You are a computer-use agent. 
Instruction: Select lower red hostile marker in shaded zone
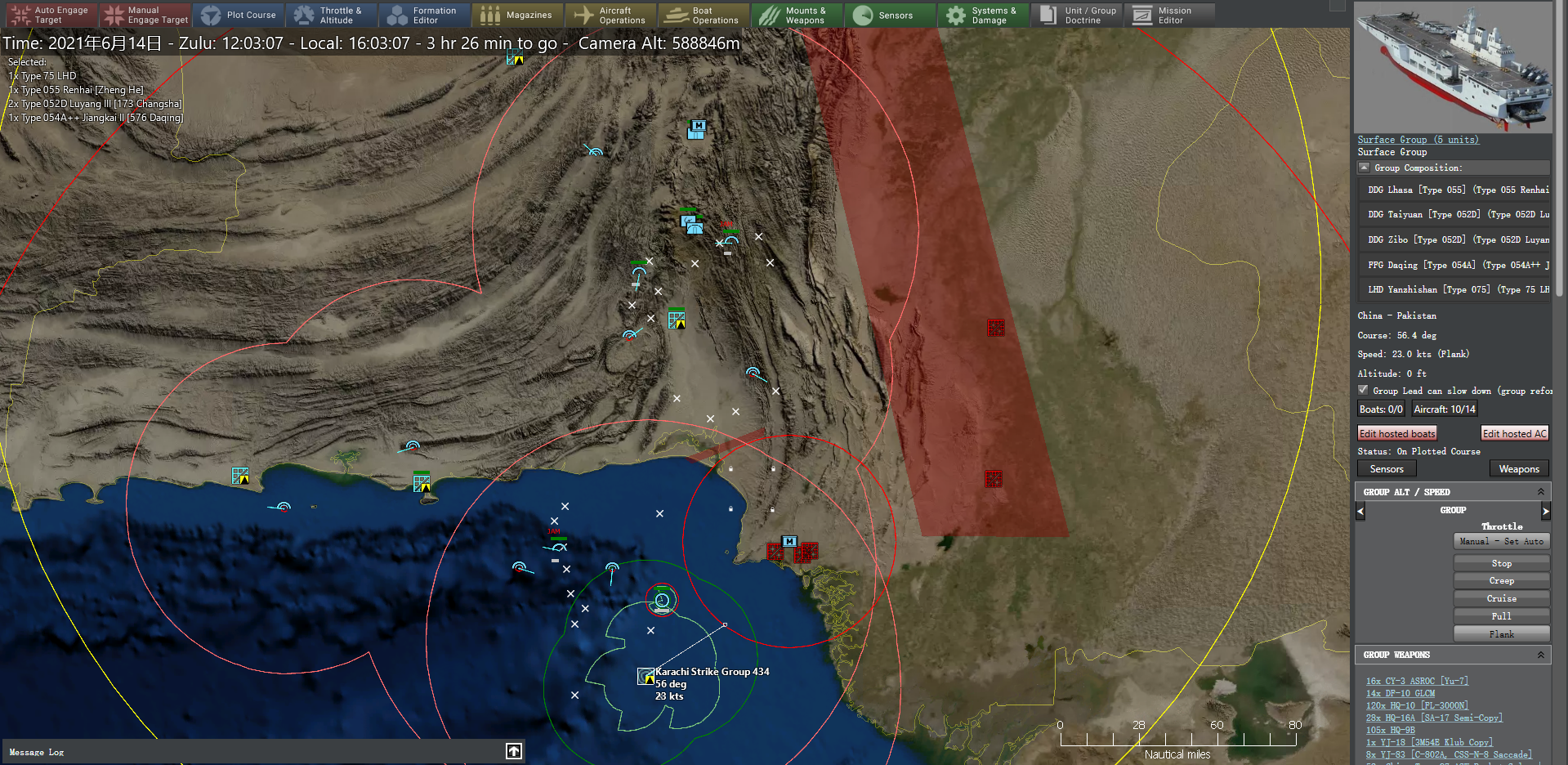994,478
